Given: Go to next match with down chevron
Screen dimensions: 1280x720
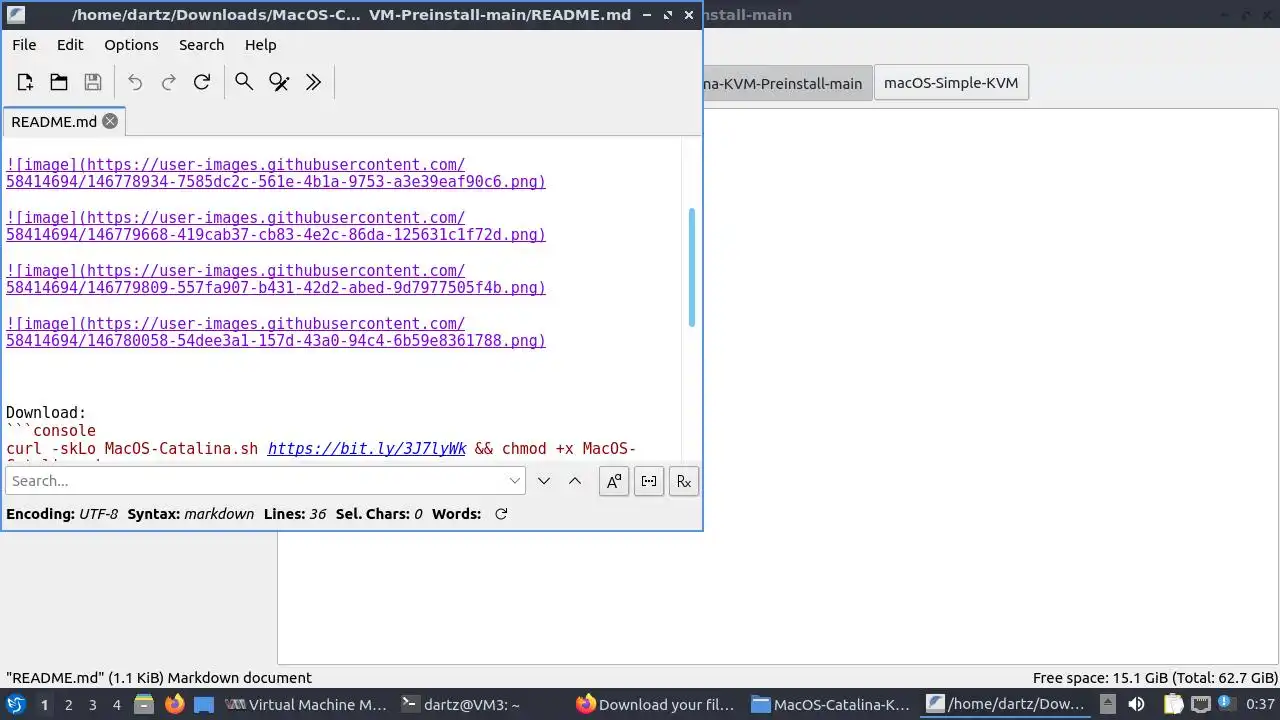Looking at the screenshot, I should pyautogui.click(x=544, y=481).
